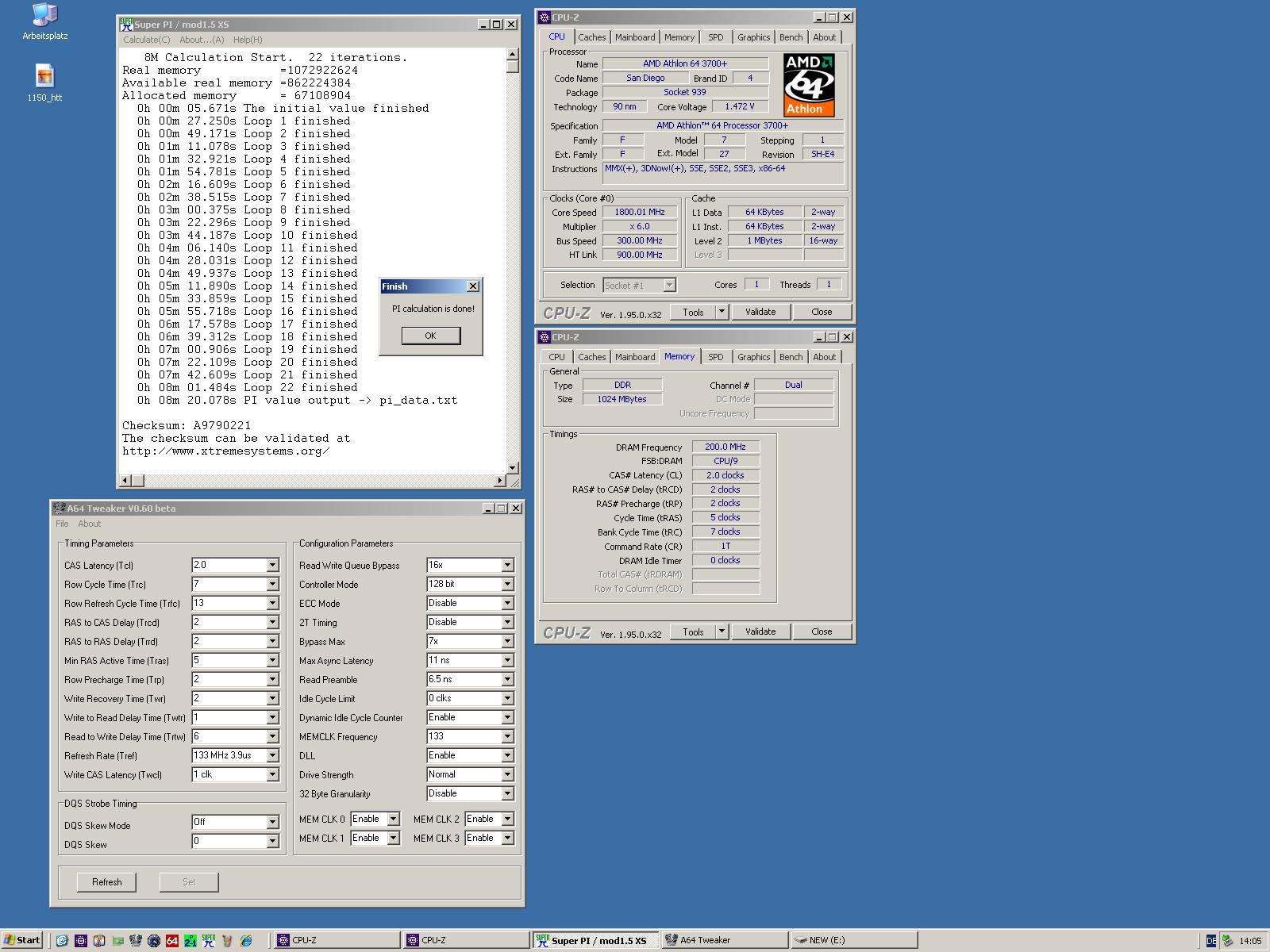1270x952 pixels.
Task: Switch to the first CPU-Z taskbar button
Action: (x=337, y=940)
